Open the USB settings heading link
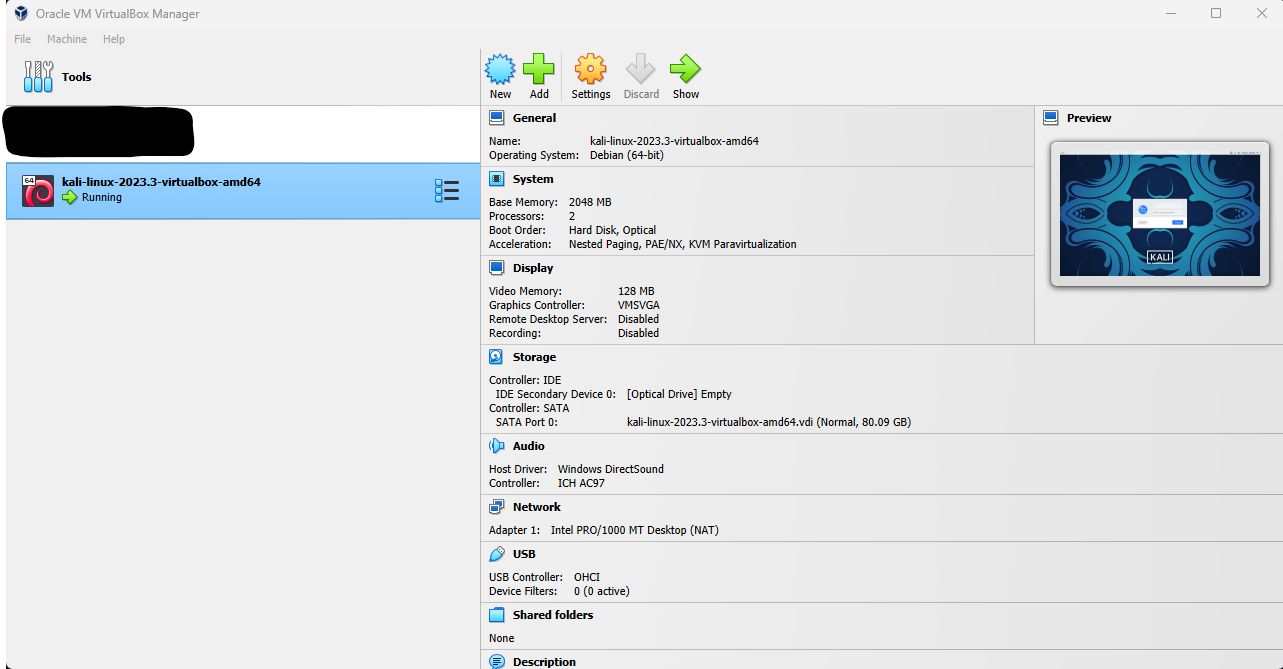Screen dimensions: 1283x669 [x=524, y=554]
